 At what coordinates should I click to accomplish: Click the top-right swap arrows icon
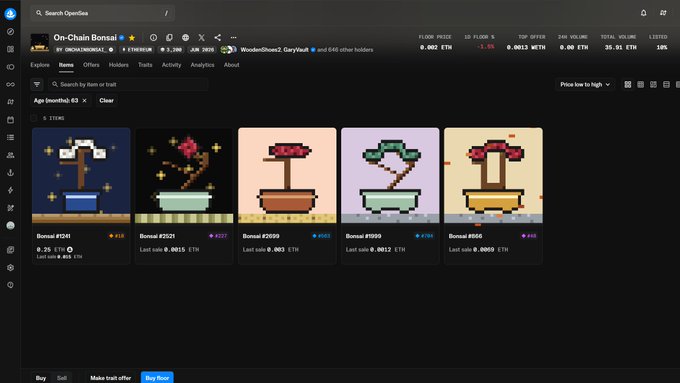[663, 13]
